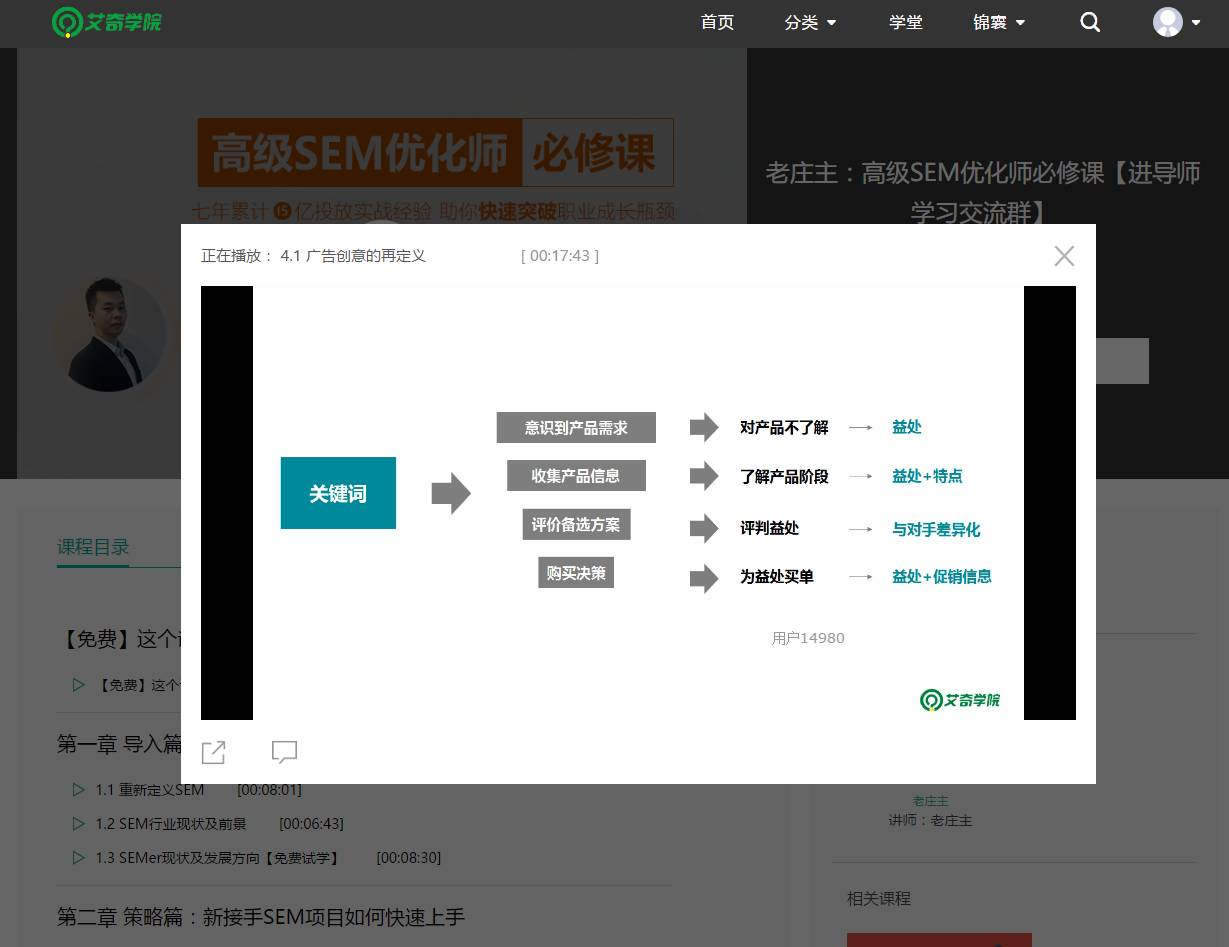The image size is (1229, 947).
Task: Select the 课程目录 tab
Action: pos(93,547)
